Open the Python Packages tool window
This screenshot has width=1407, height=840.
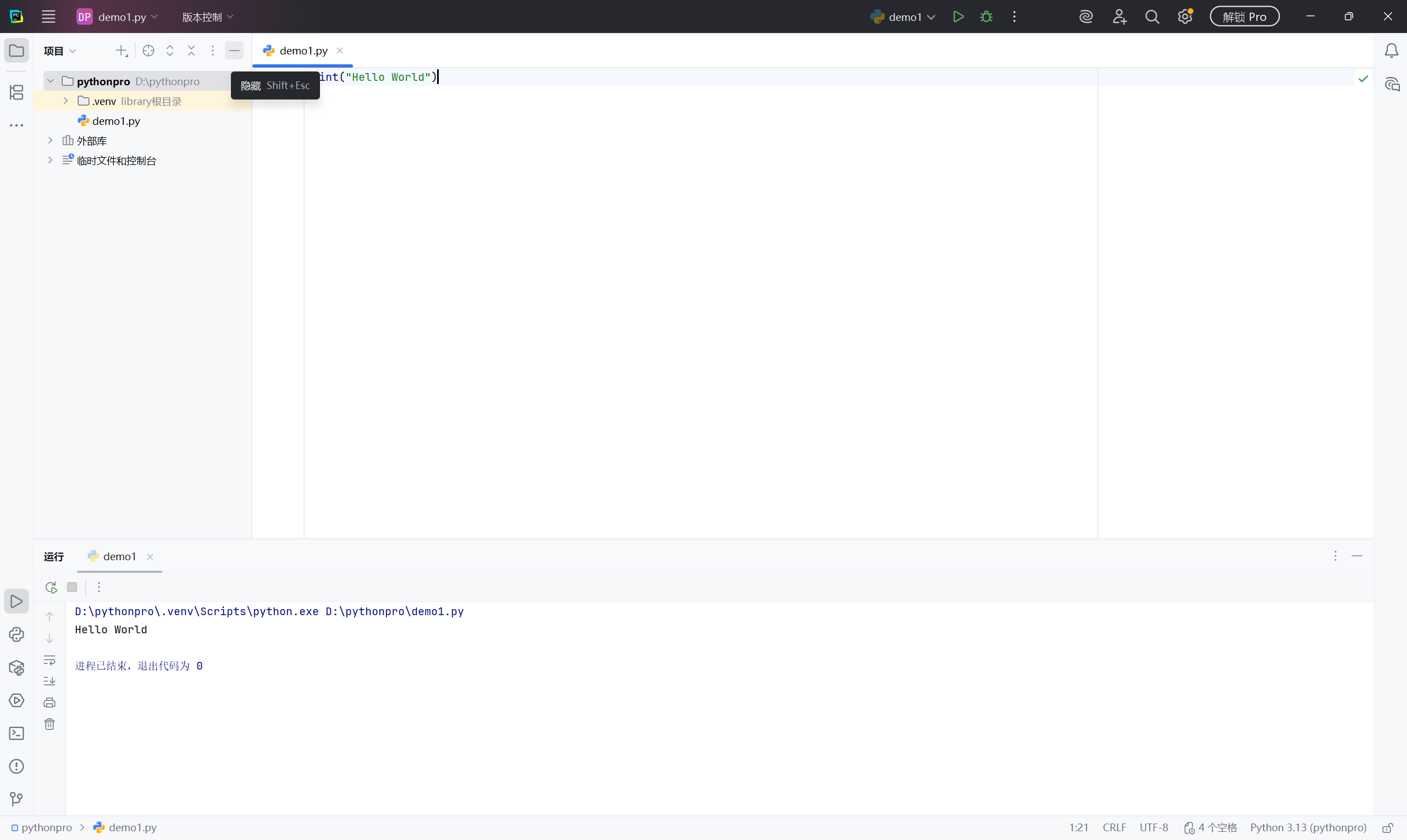[16, 668]
